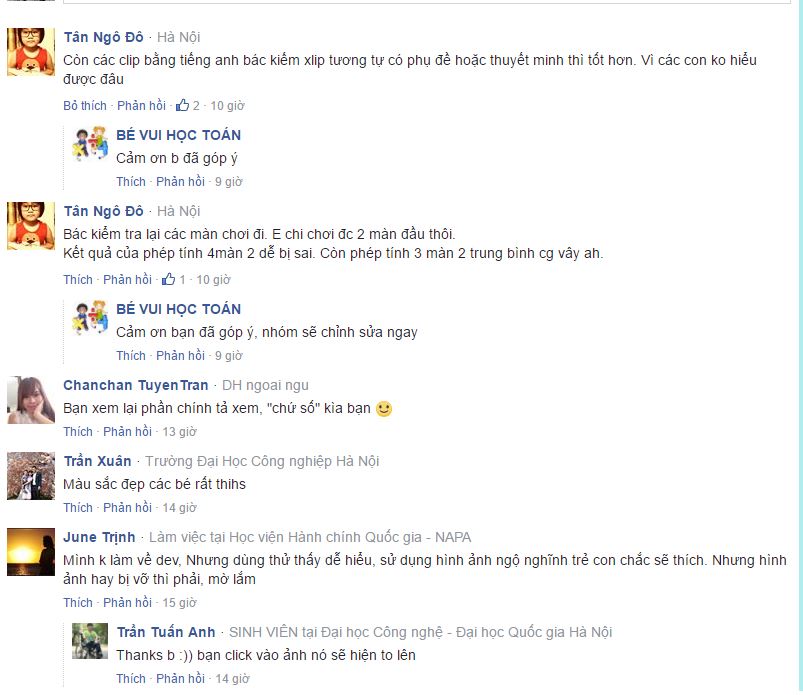Open the Chanchan TuyenTran profile name link
Viewport: 803px width, 695px height.
(136, 385)
